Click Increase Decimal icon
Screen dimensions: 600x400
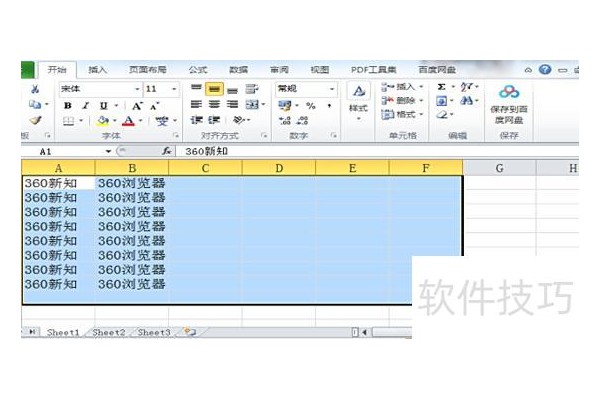pyautogui.click(x=285, y=121)
